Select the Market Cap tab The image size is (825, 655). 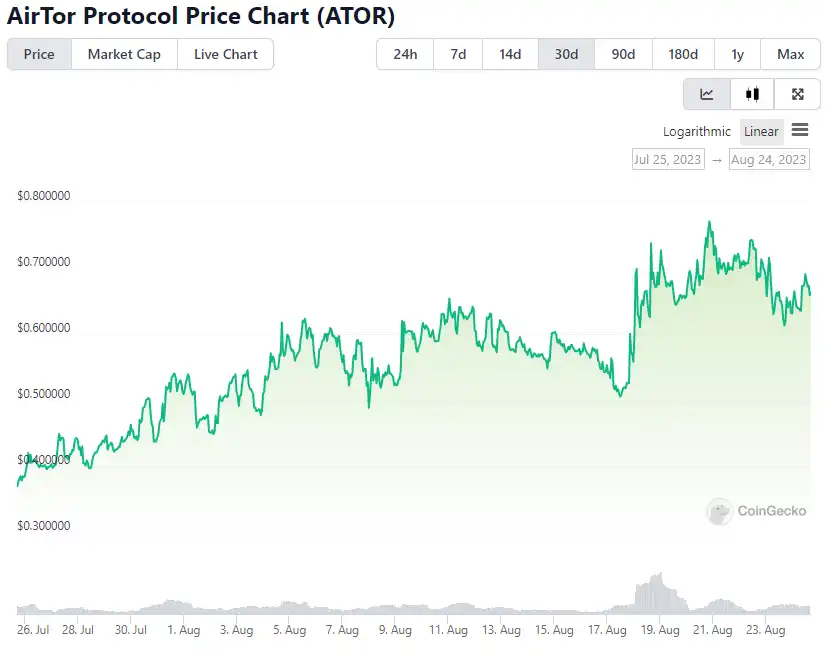(x=124, y=54)
